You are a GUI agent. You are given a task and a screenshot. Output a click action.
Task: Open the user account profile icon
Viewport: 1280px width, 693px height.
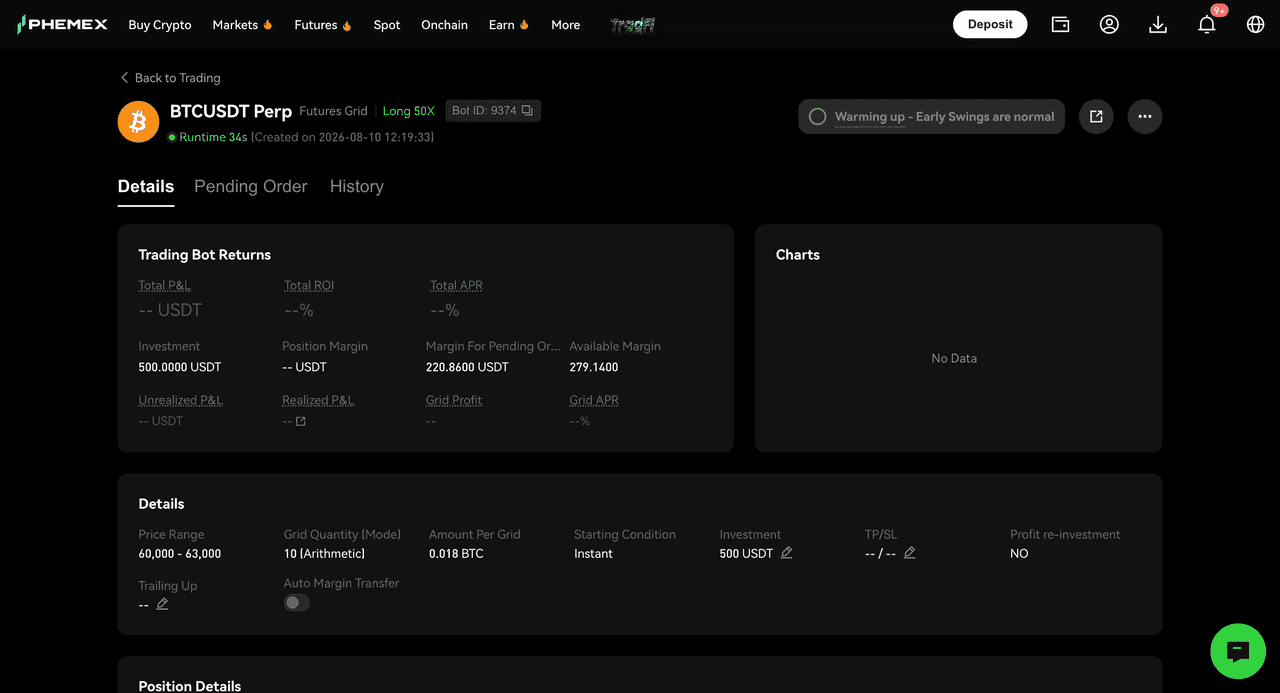(x=1109, y=24)
